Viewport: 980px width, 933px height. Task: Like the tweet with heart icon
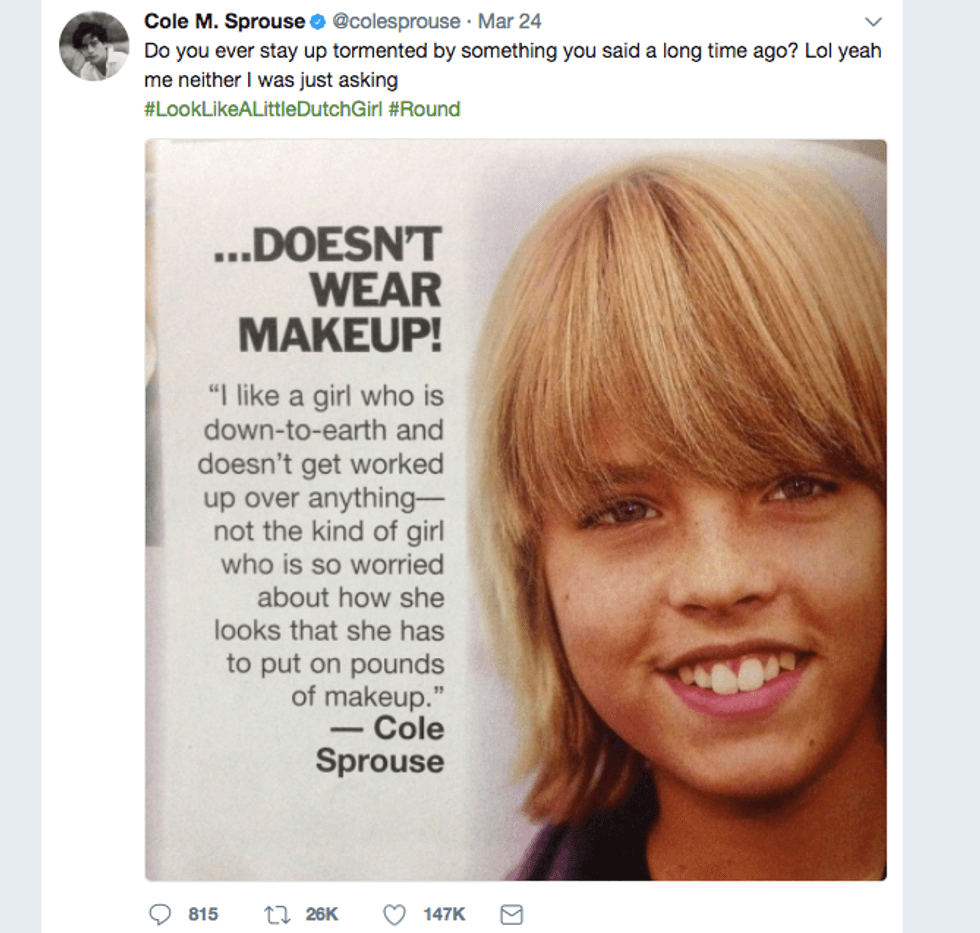(x=395, y=914)
